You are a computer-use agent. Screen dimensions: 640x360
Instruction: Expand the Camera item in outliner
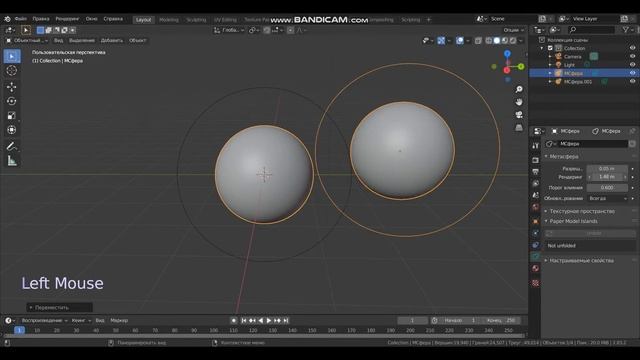tap(551, 57)
